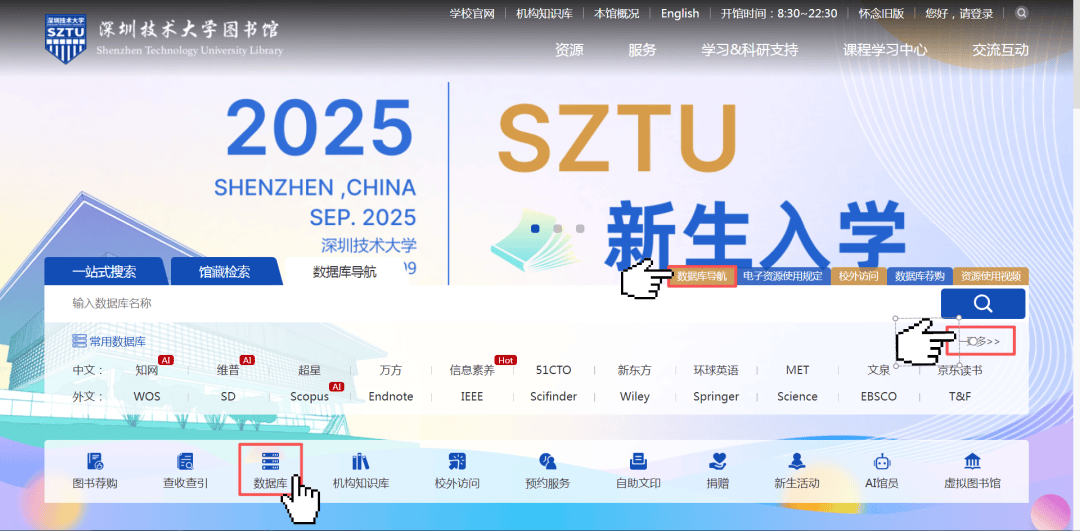Open the 知网 database link
The height and width of the screenshot is (531, 1080).
point(147,371)
